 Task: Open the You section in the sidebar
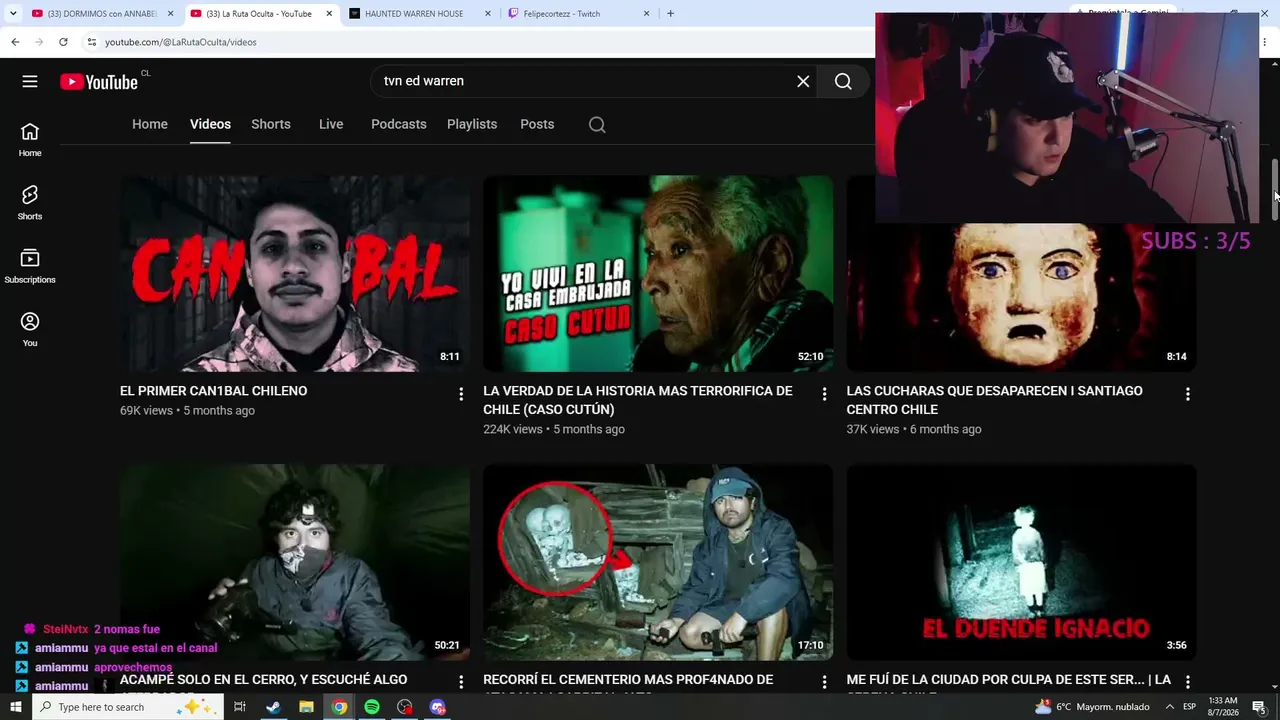click(30, 329)
